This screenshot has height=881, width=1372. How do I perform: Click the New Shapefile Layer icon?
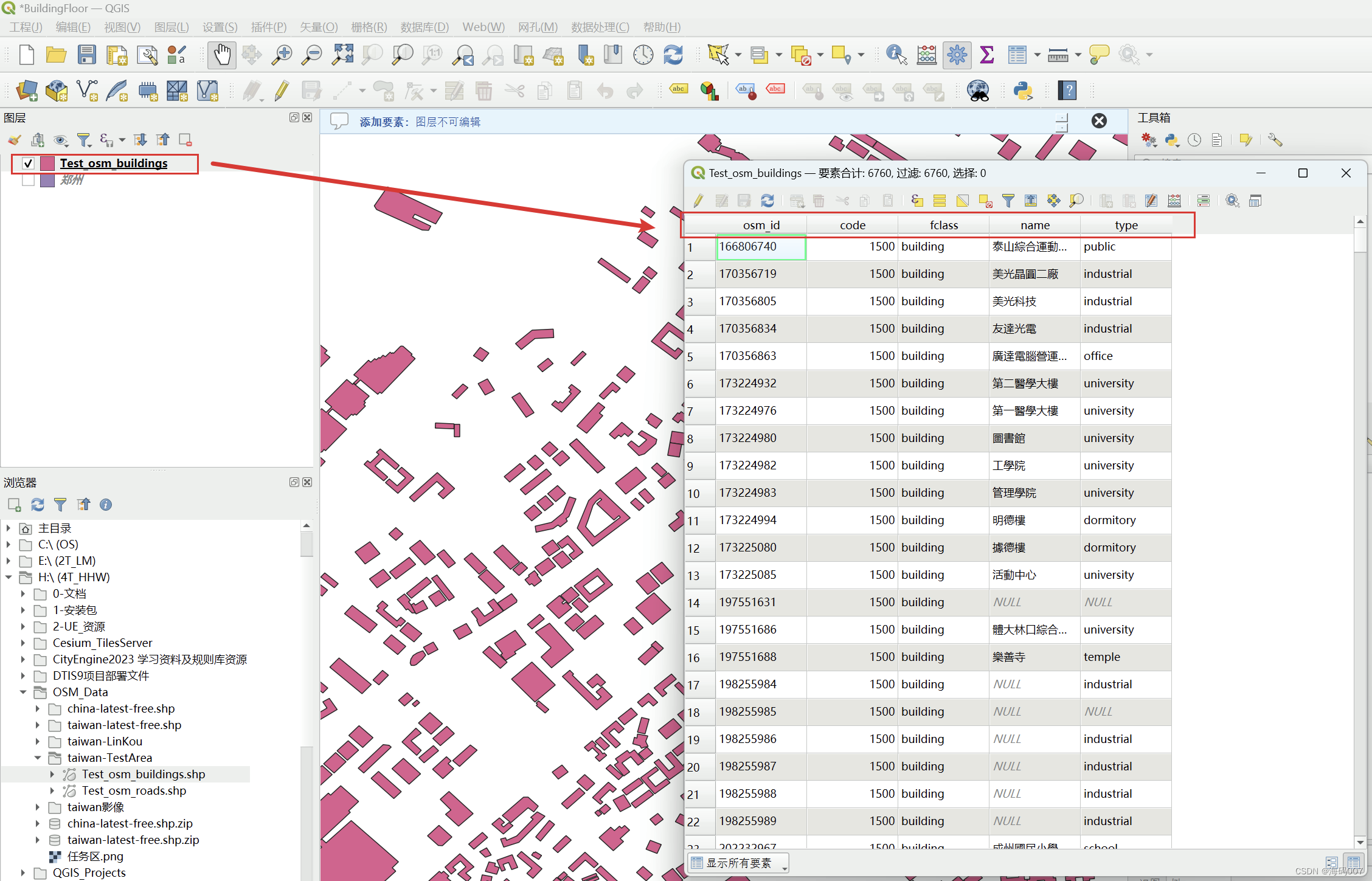[x=87, y=91]
